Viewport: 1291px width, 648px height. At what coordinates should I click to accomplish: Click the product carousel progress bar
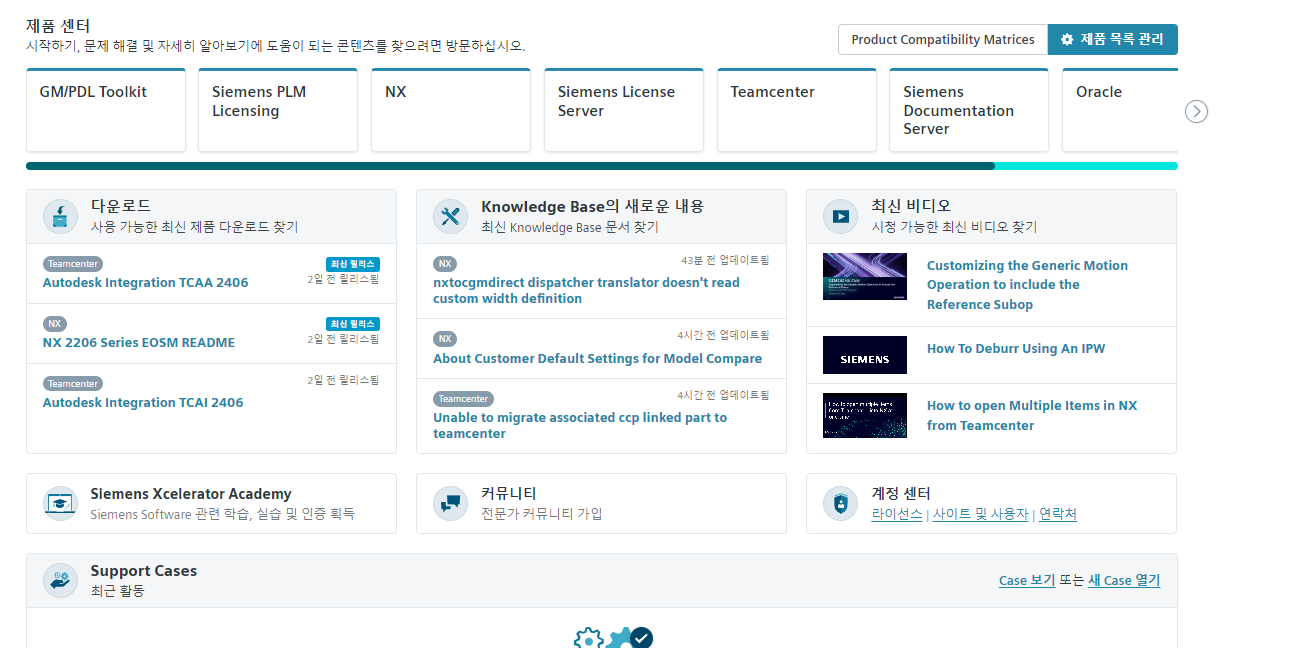(601, 166)
